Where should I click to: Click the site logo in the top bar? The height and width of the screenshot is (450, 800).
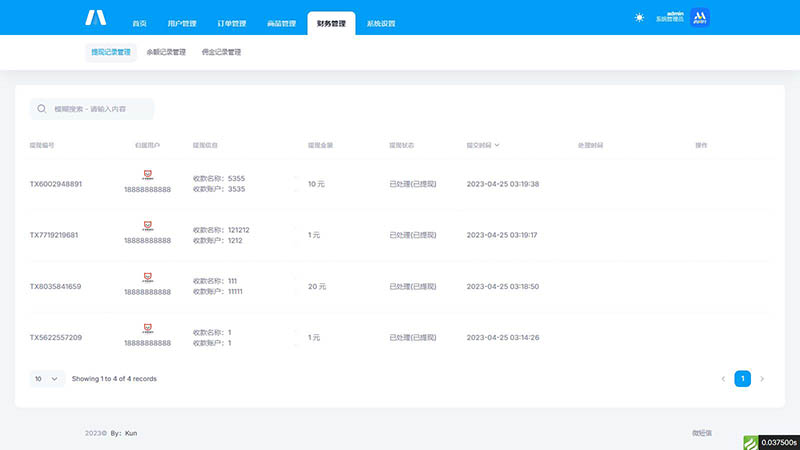[x=95, y=18]
